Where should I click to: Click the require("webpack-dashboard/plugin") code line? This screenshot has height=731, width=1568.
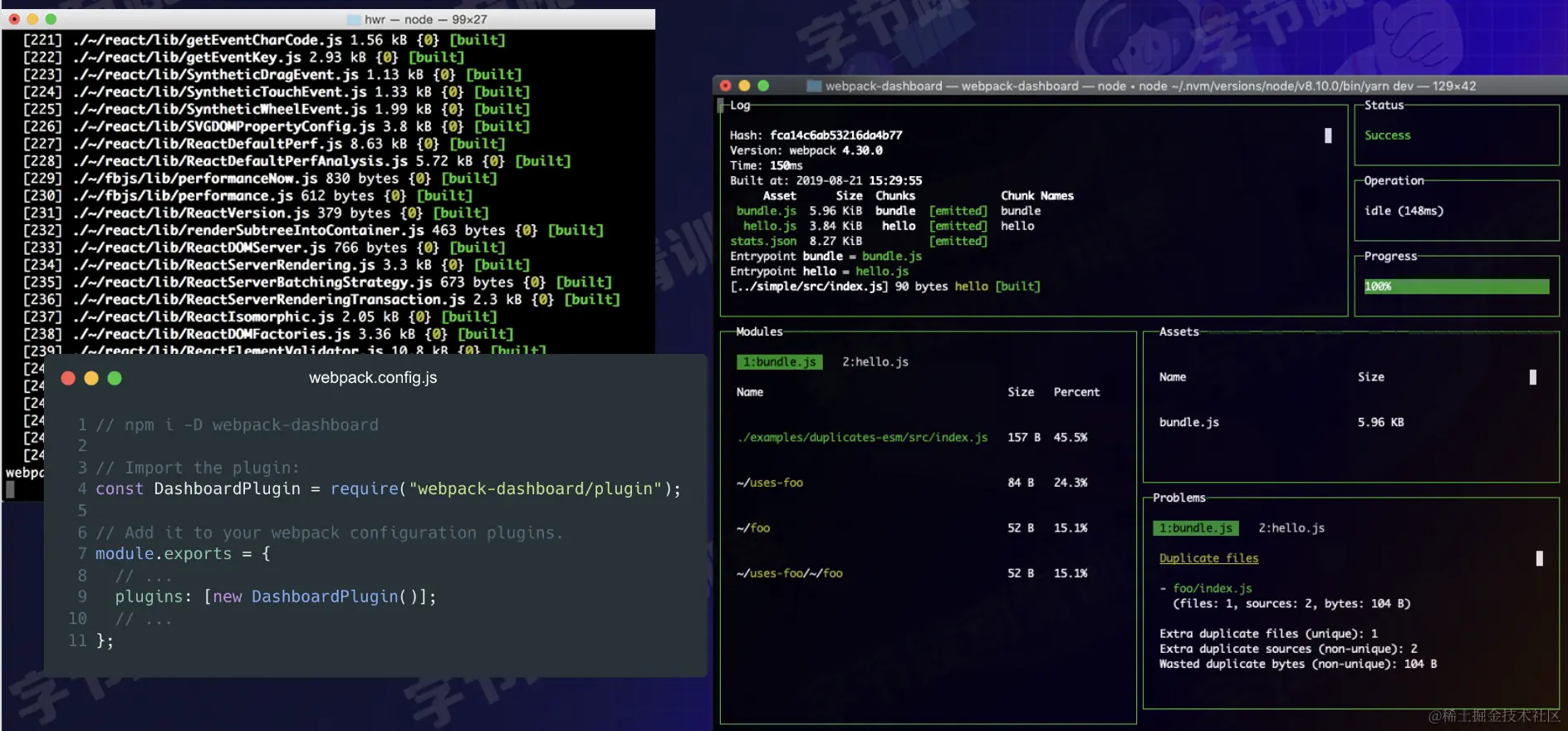tap(388, 489)
